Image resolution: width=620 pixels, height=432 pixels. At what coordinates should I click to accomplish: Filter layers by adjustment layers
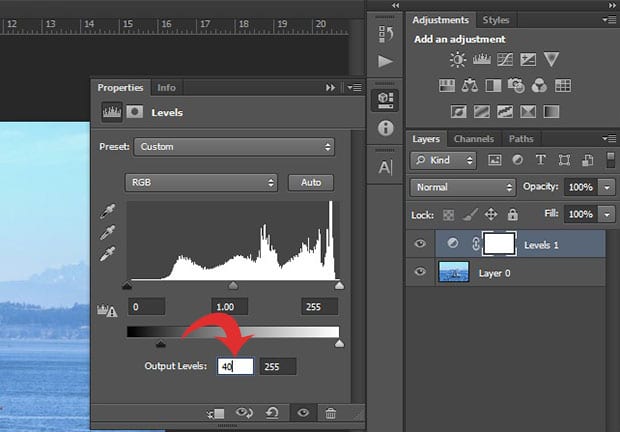[x=518, y=160]
